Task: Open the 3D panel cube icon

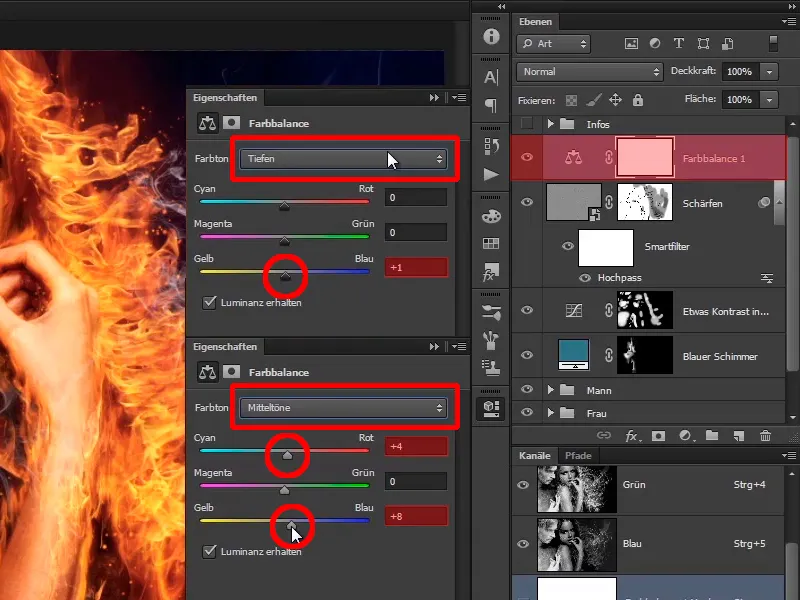Action: [491, 409]
